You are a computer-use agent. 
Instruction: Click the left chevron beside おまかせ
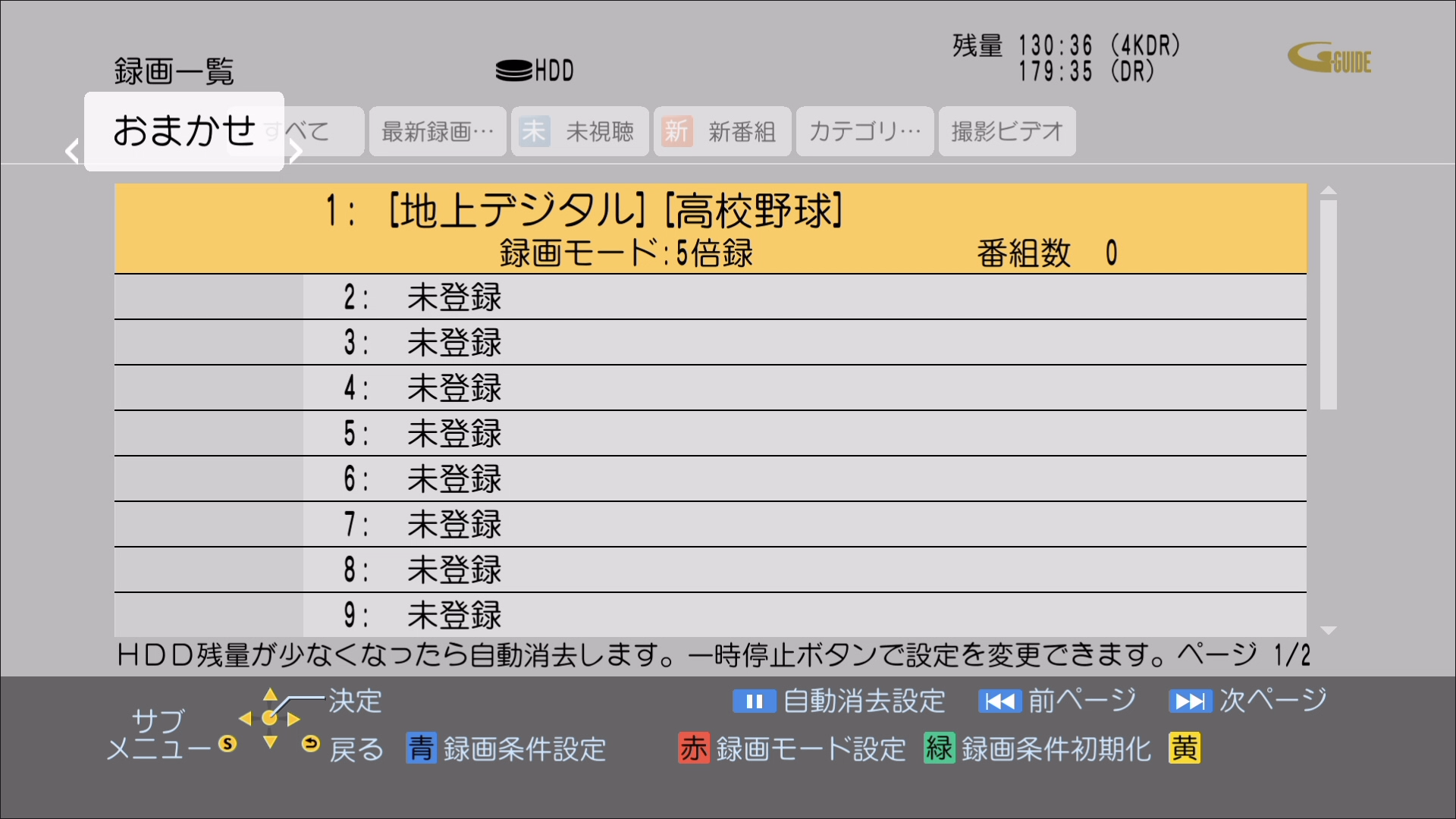[x=72, y=151]
